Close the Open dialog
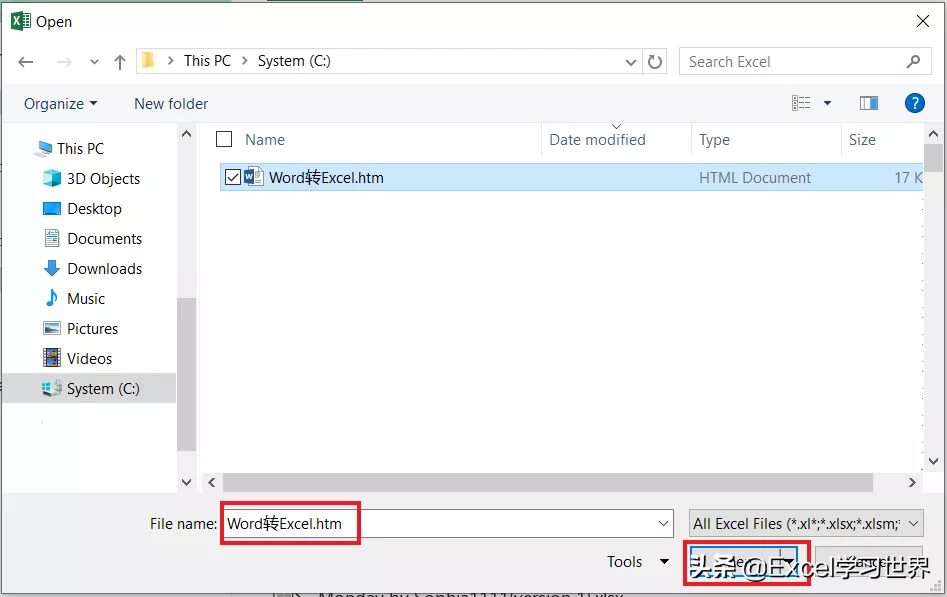 point(923,21)
